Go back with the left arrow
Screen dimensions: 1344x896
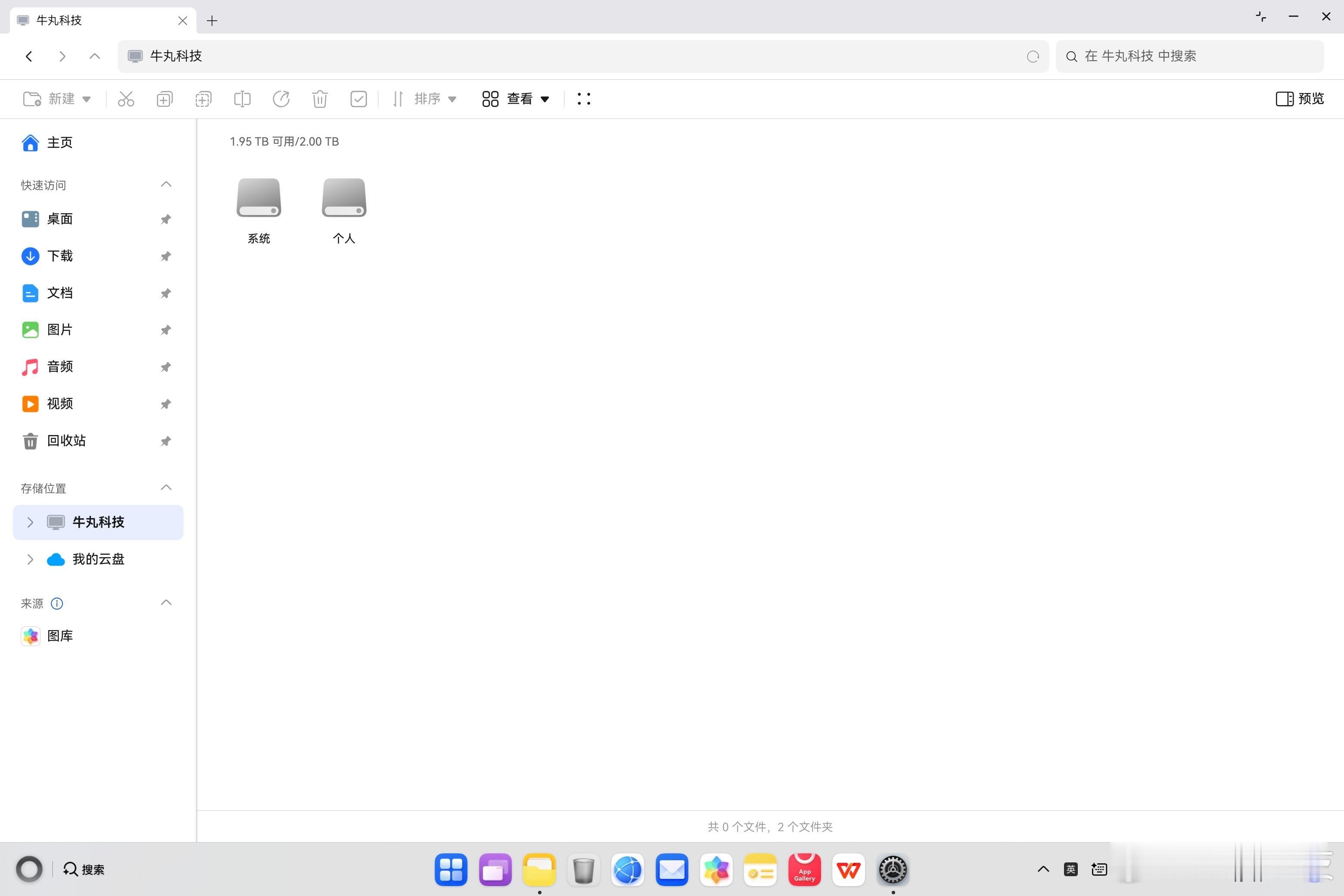29,56
